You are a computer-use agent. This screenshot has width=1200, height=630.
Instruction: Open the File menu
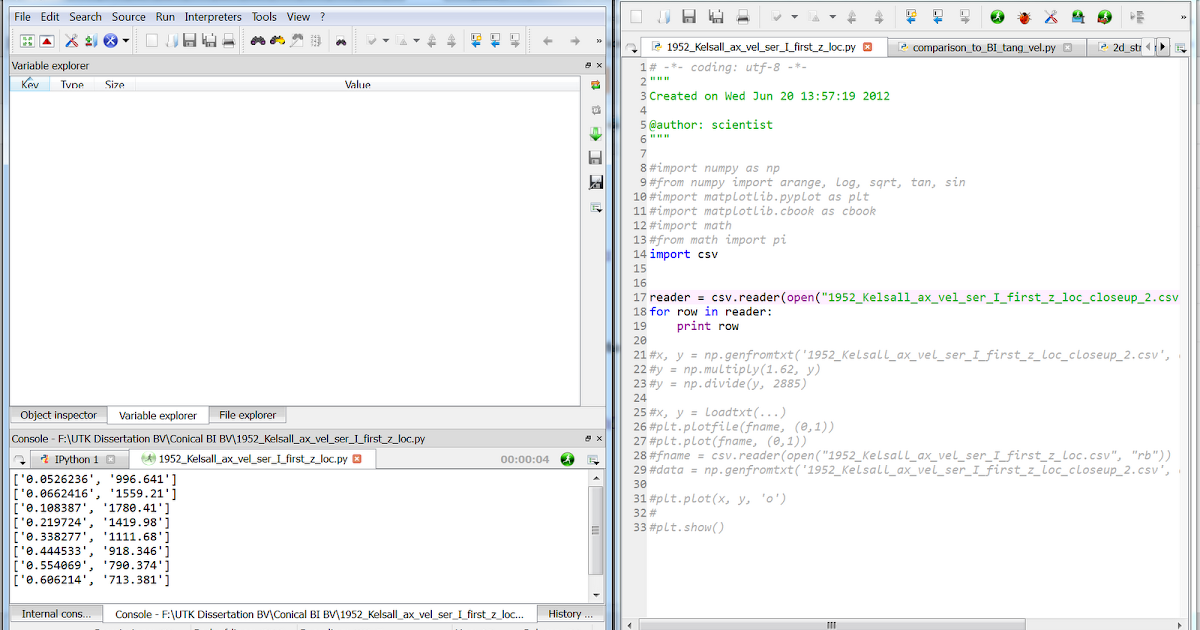click(22, 17)
